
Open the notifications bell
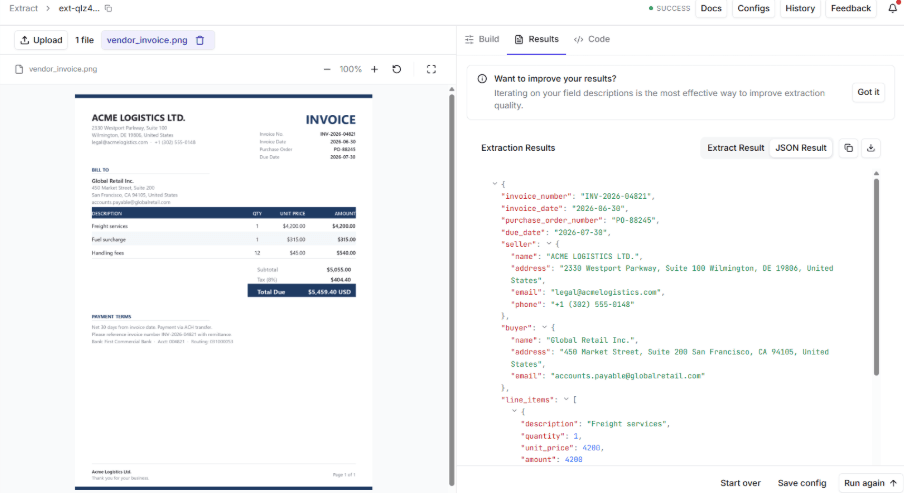(892, 8)
